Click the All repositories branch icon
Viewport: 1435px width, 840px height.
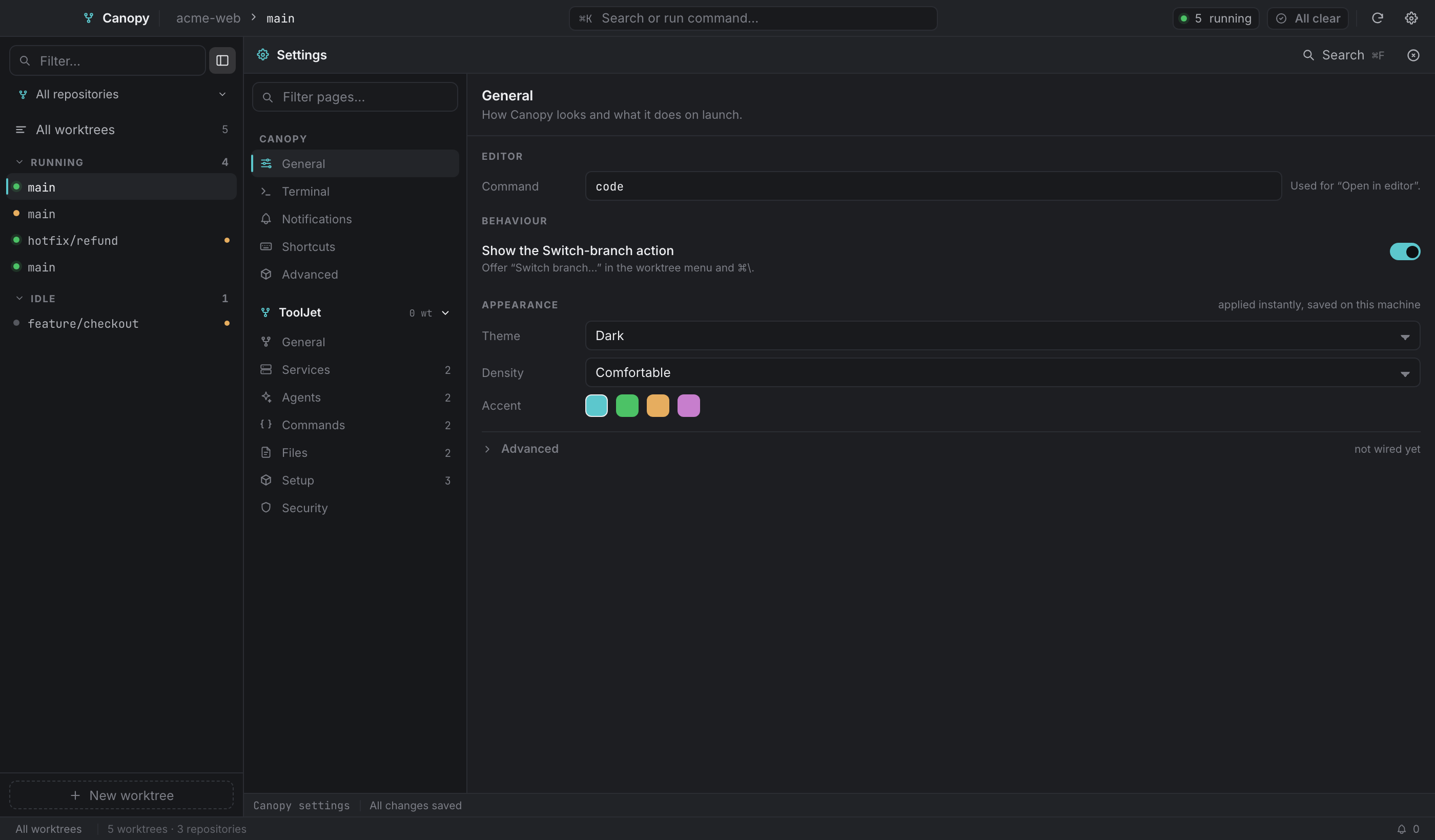click(23, 94)
